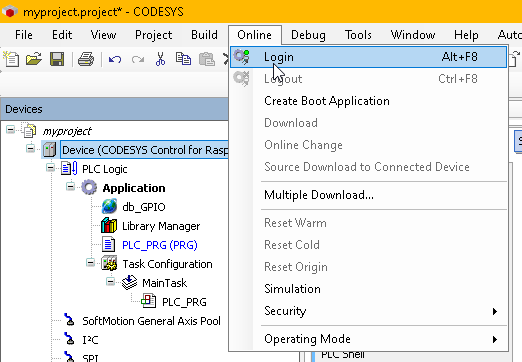
Task: Toggle Simulation mode in Online menu
Action: (368, 289)
